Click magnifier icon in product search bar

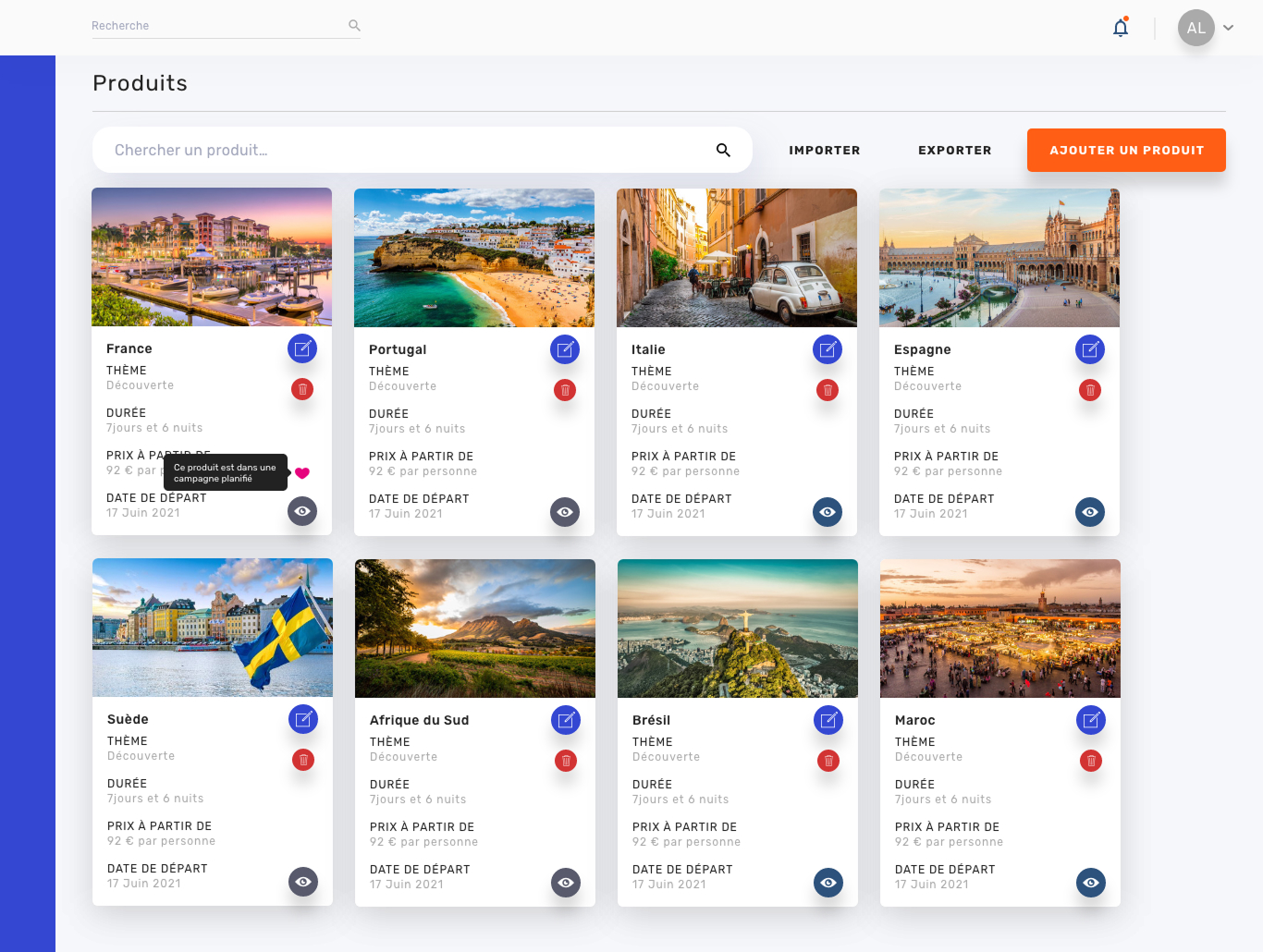(x=723, y=150)
